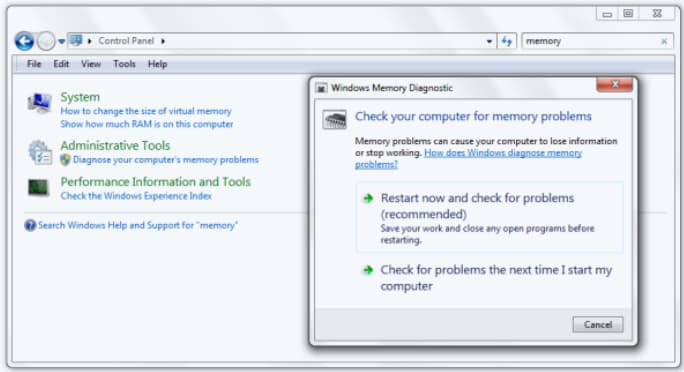This screenshot has width=684, height=372.
Task: Clear the memory search text
Action: click(x=664, y=41)
